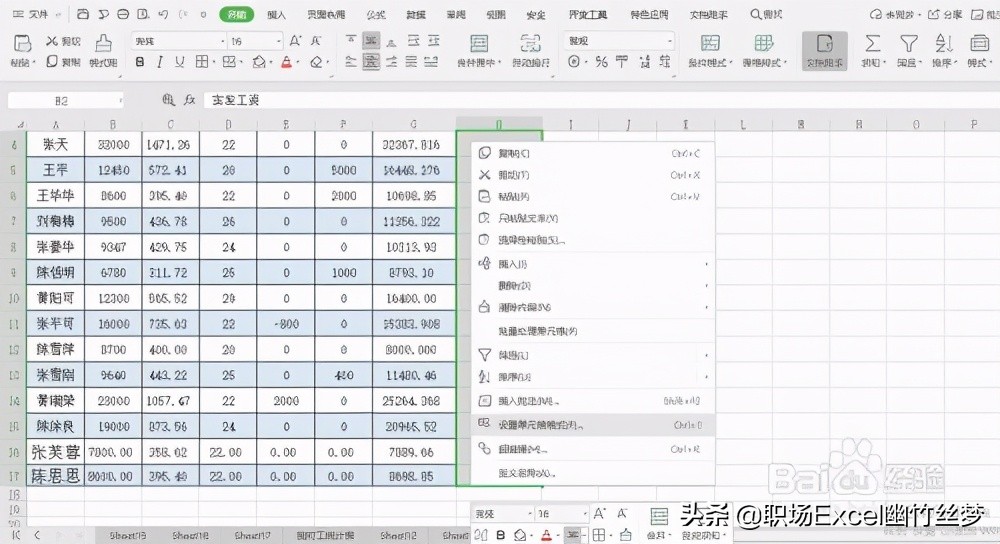1000x544 pixels.
Task: Choose Clear Contents in context menu
Action: [592, 307]
